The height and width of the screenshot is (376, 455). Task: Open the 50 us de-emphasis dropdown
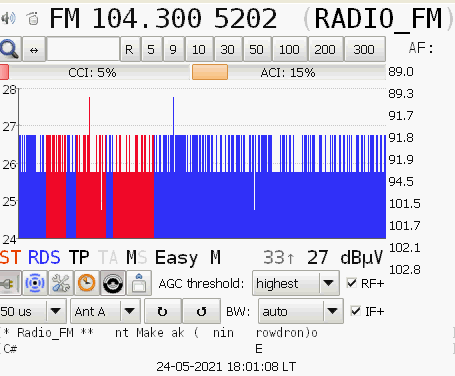coord(33,311)
